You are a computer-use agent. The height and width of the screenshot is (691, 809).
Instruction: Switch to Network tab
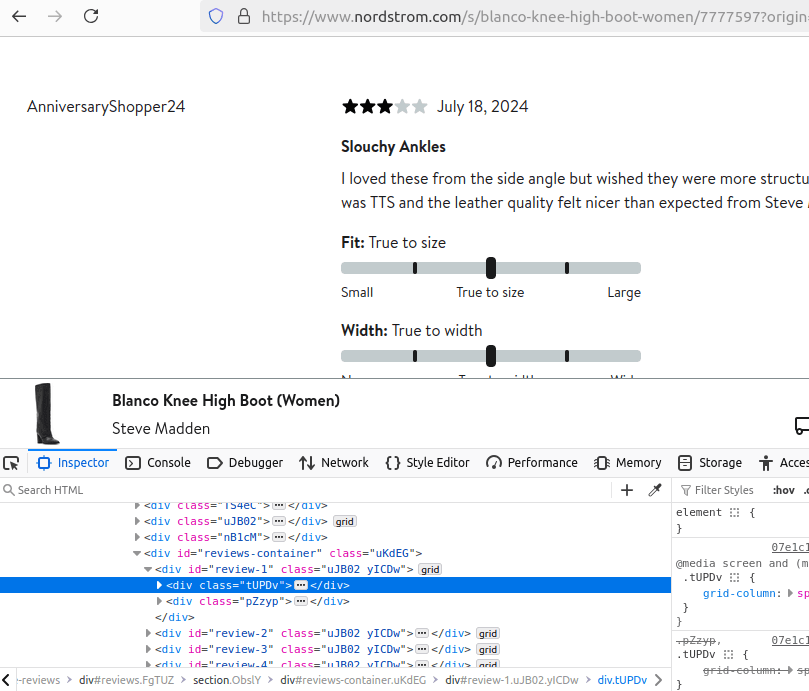pos(334,463)
